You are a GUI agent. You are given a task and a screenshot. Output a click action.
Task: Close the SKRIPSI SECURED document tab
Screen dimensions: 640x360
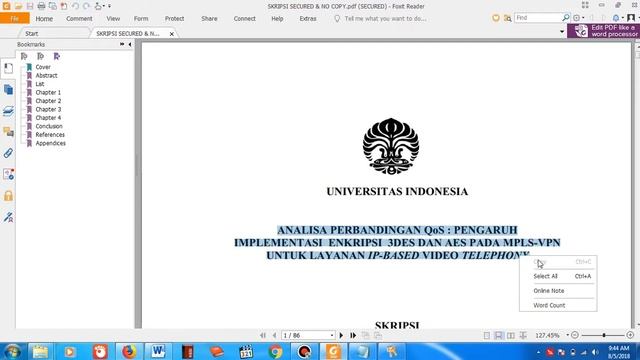pyautogui.click(x=172, y=34)
